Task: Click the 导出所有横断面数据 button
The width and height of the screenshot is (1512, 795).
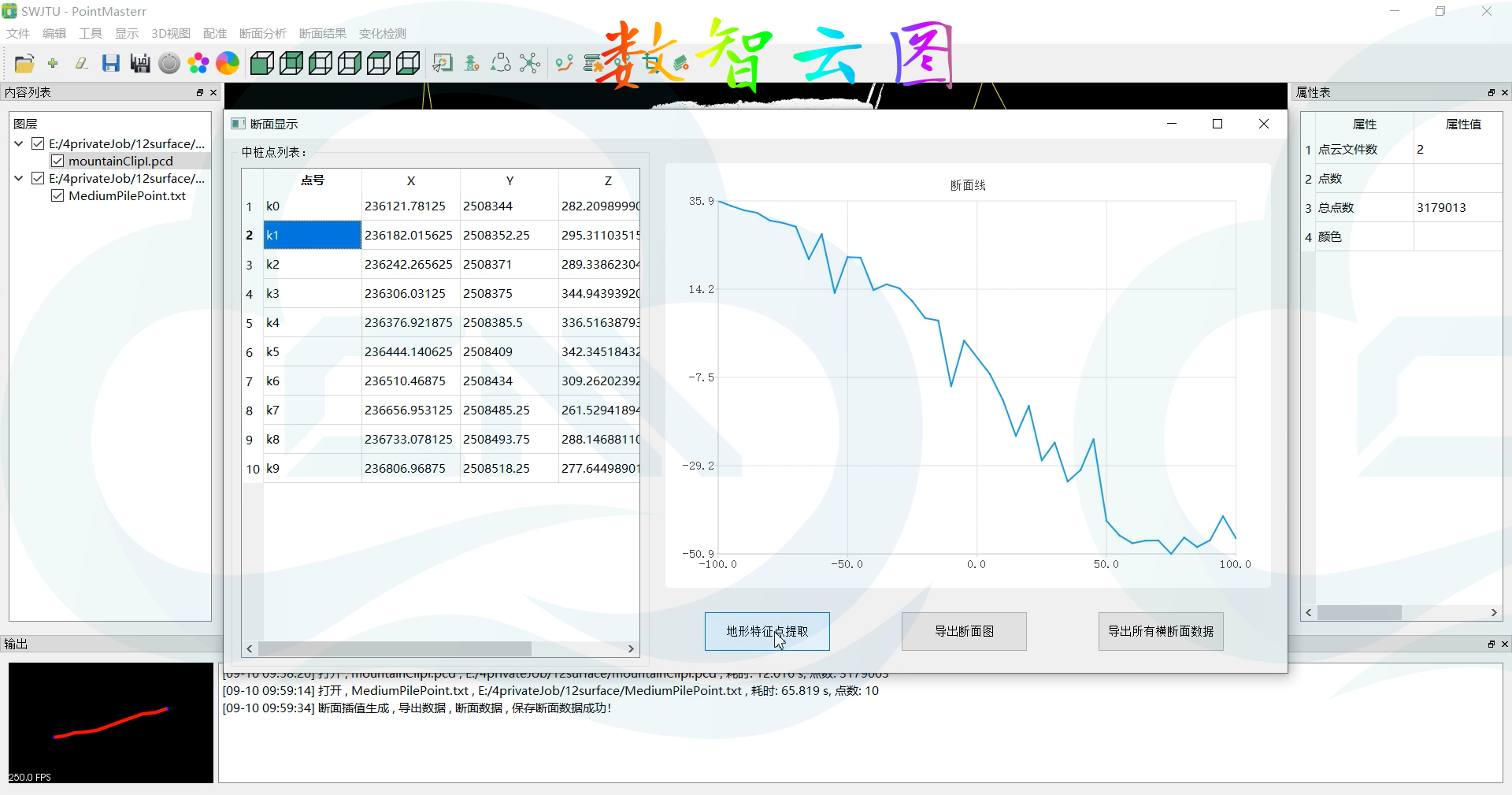Action: tap(1160, 631)
